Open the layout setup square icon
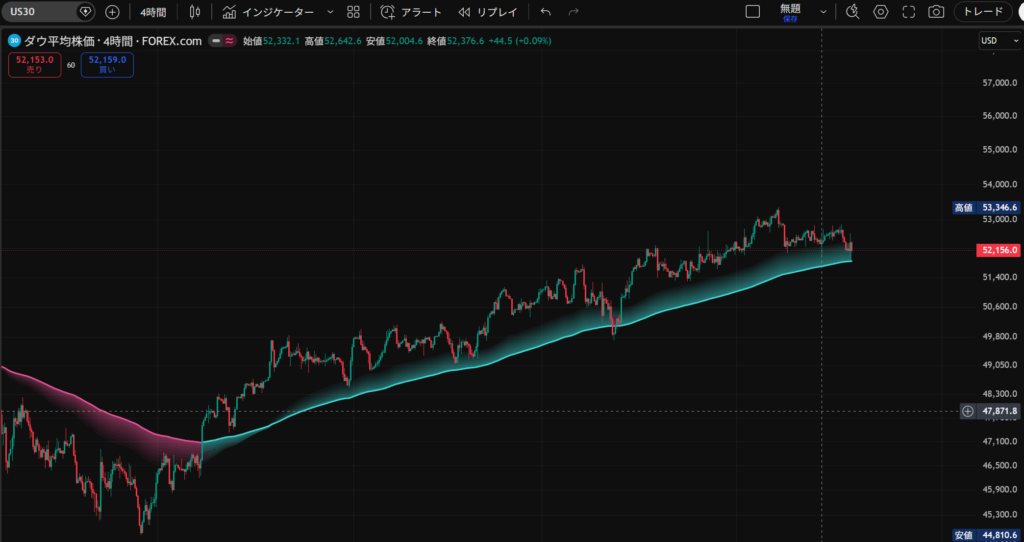This screenshot has height=542, width=1024. pyautogui.click(x=753, y=12)
